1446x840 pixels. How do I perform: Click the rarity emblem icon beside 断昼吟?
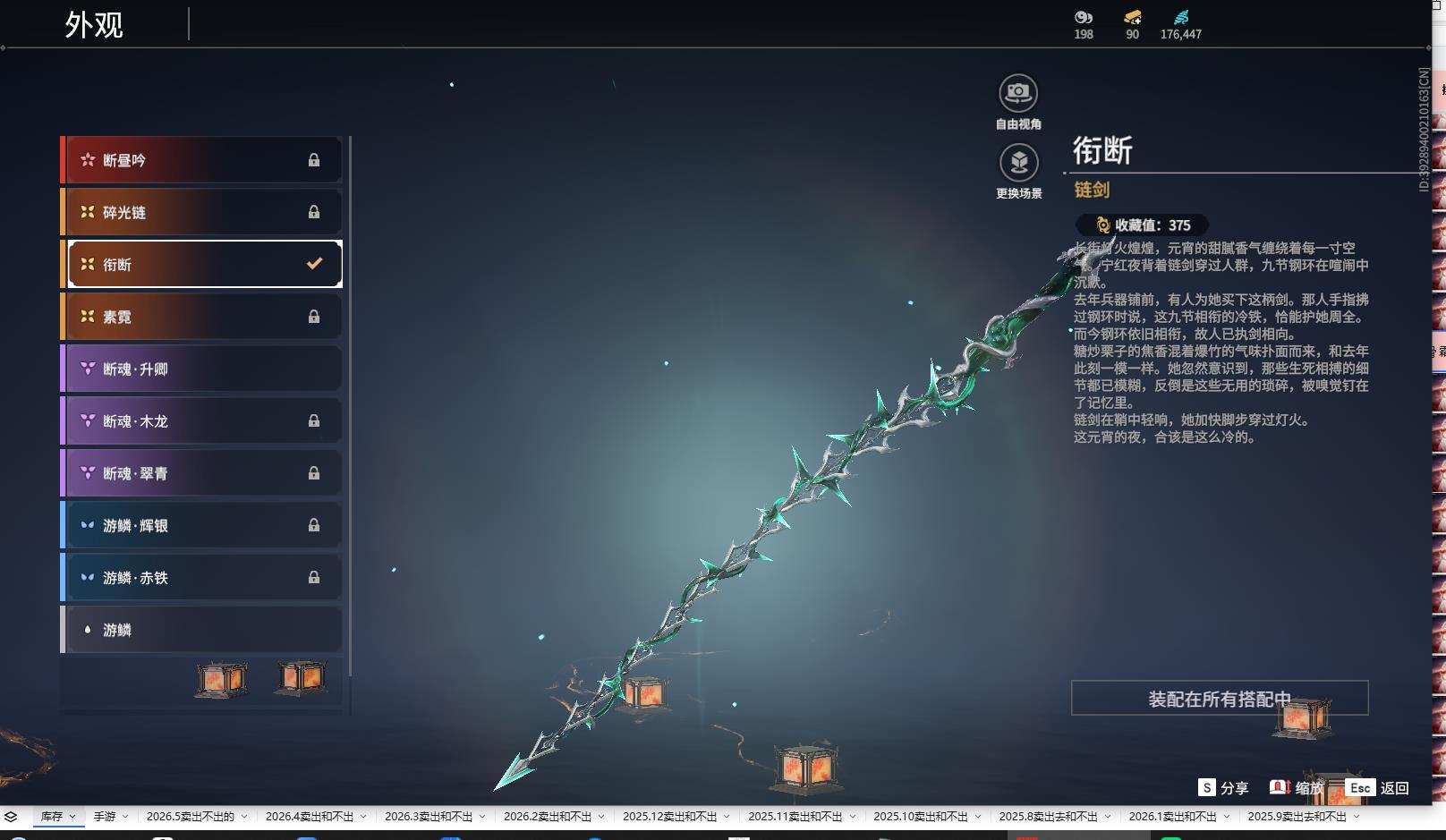(x=88, y=160)
